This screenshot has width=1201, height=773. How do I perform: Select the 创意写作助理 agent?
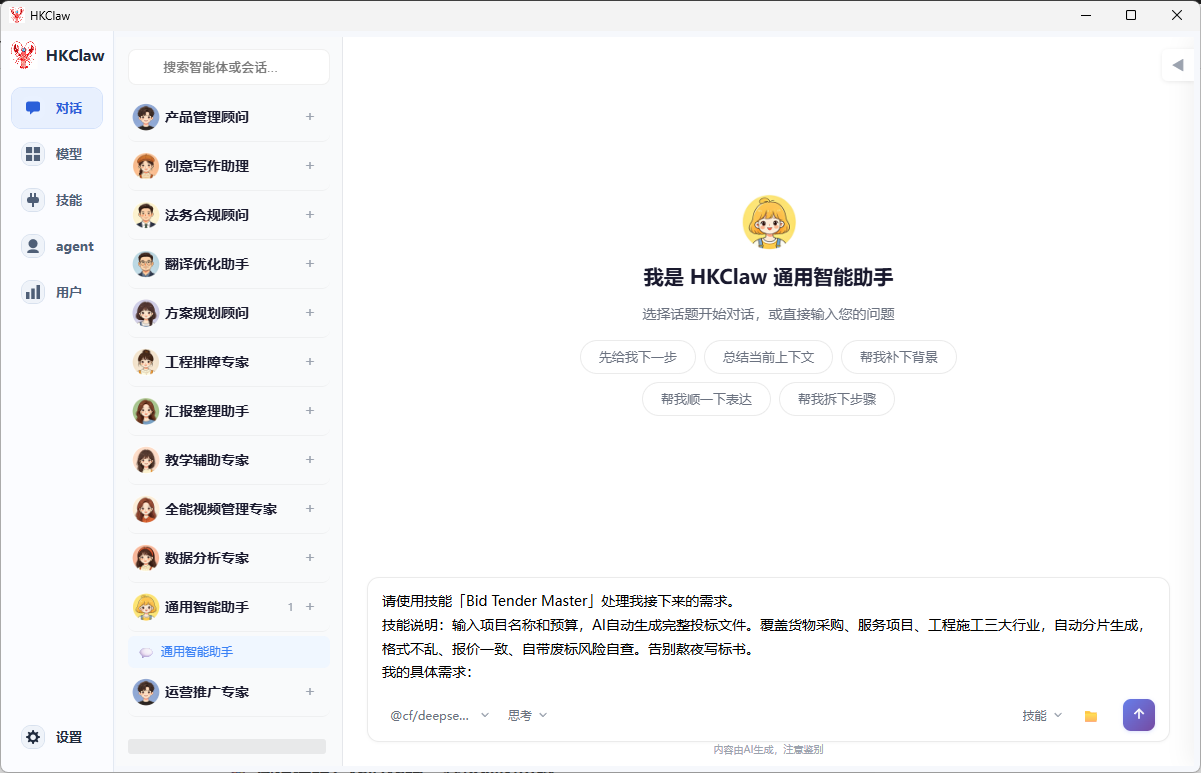(228, 166)
